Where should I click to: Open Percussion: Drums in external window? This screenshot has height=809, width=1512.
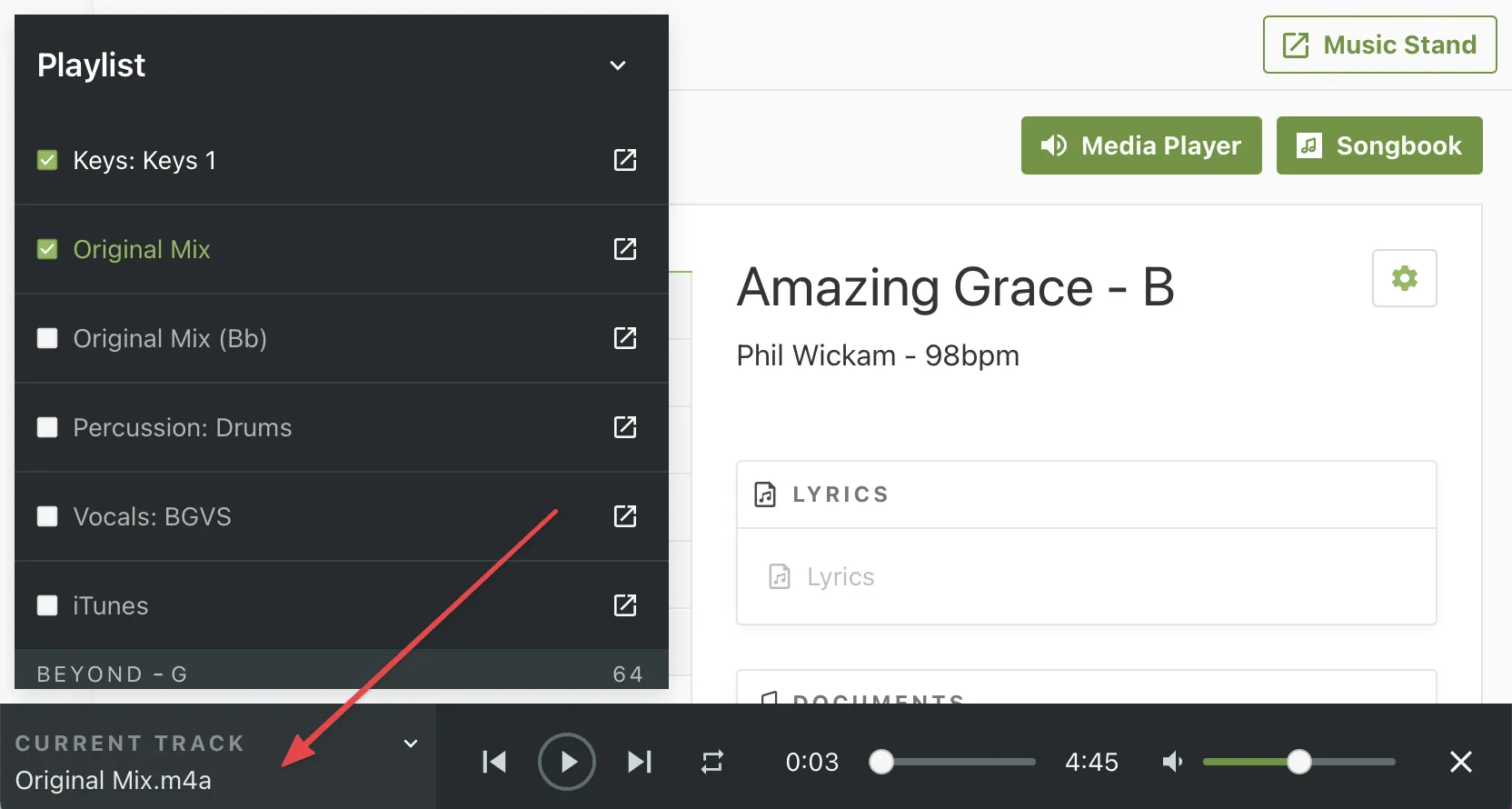(625, 427)
